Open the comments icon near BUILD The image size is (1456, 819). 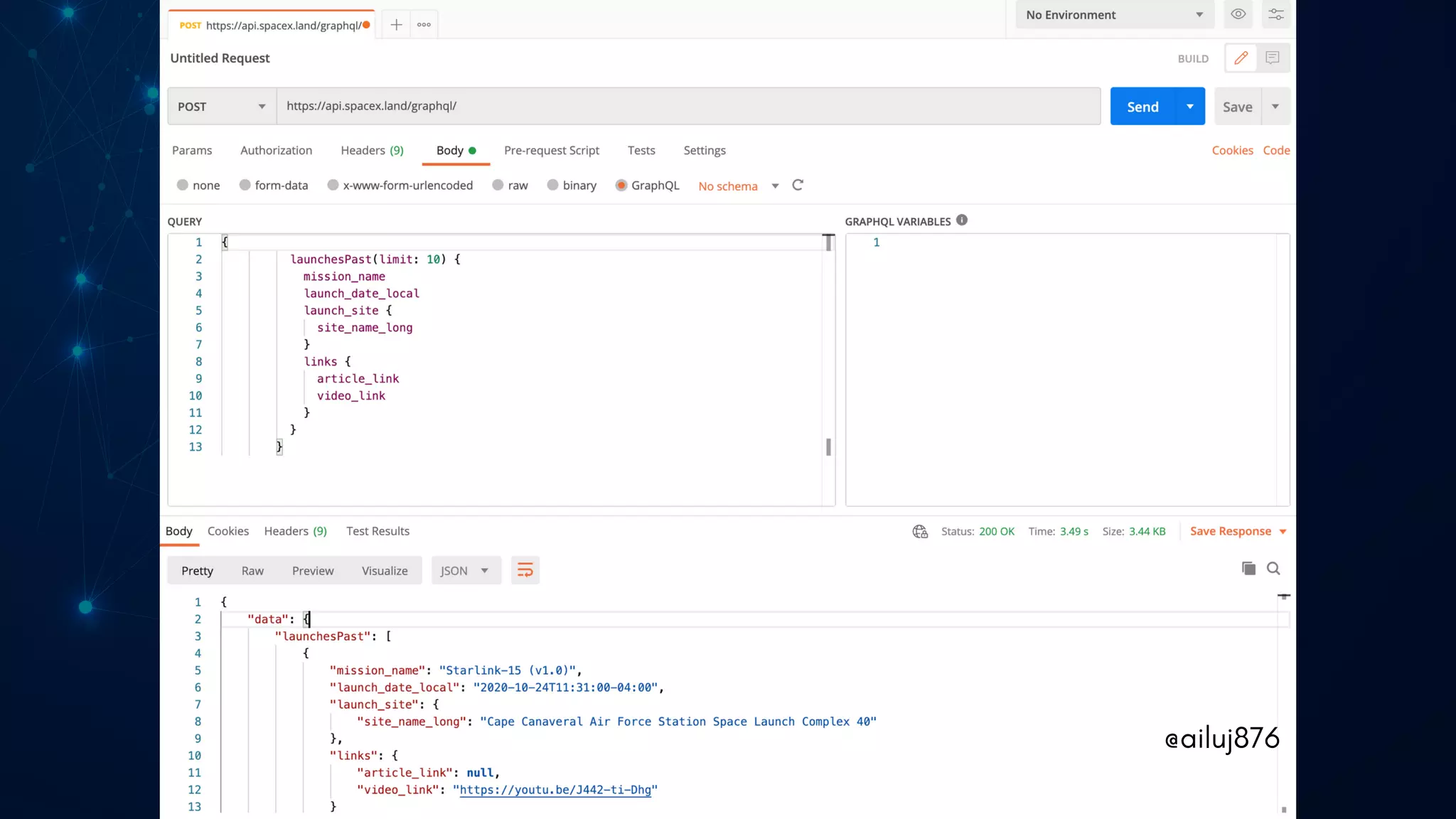(1273, 58)
